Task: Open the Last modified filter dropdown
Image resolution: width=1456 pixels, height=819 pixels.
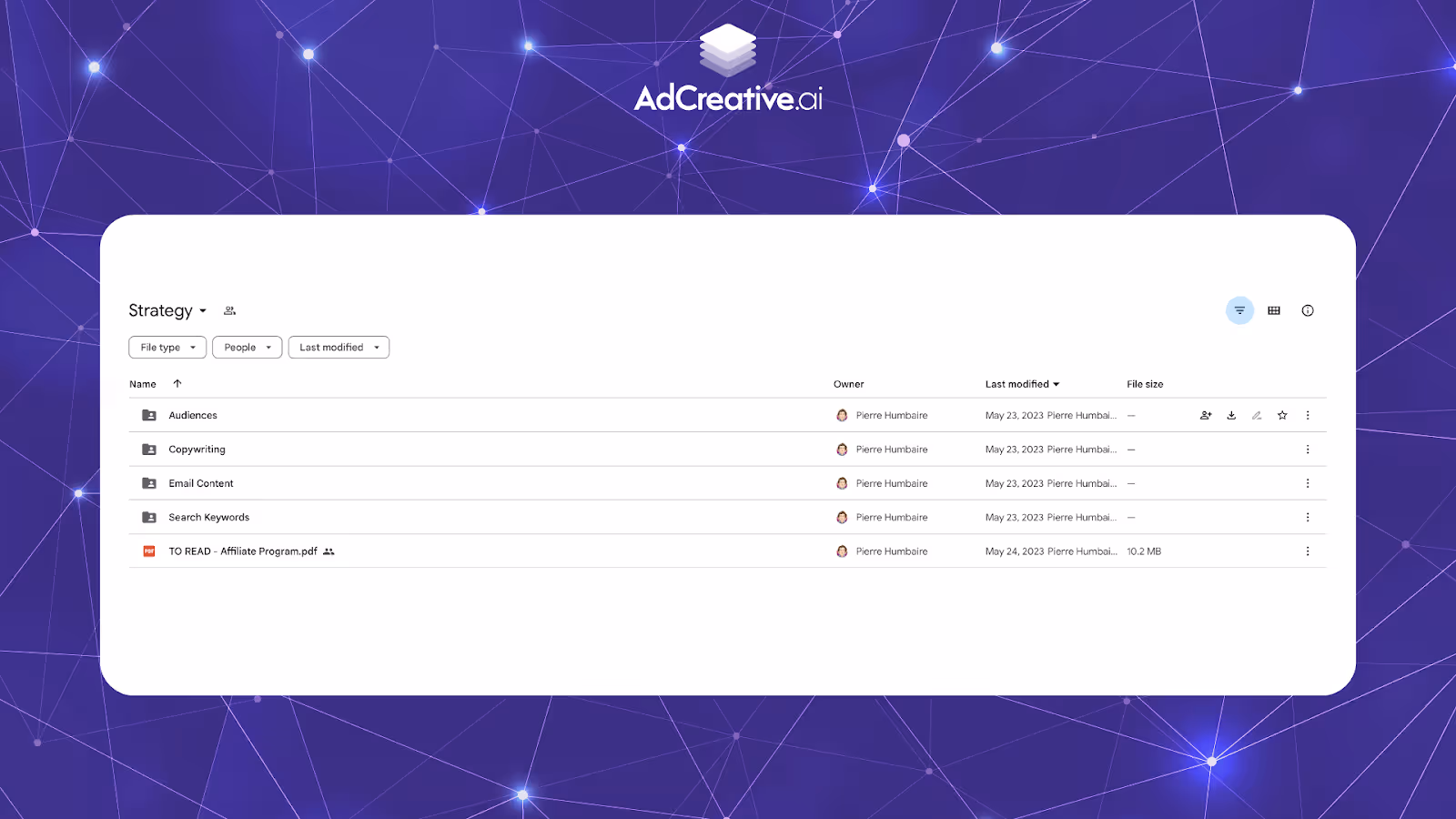Action: click(339, 348)
